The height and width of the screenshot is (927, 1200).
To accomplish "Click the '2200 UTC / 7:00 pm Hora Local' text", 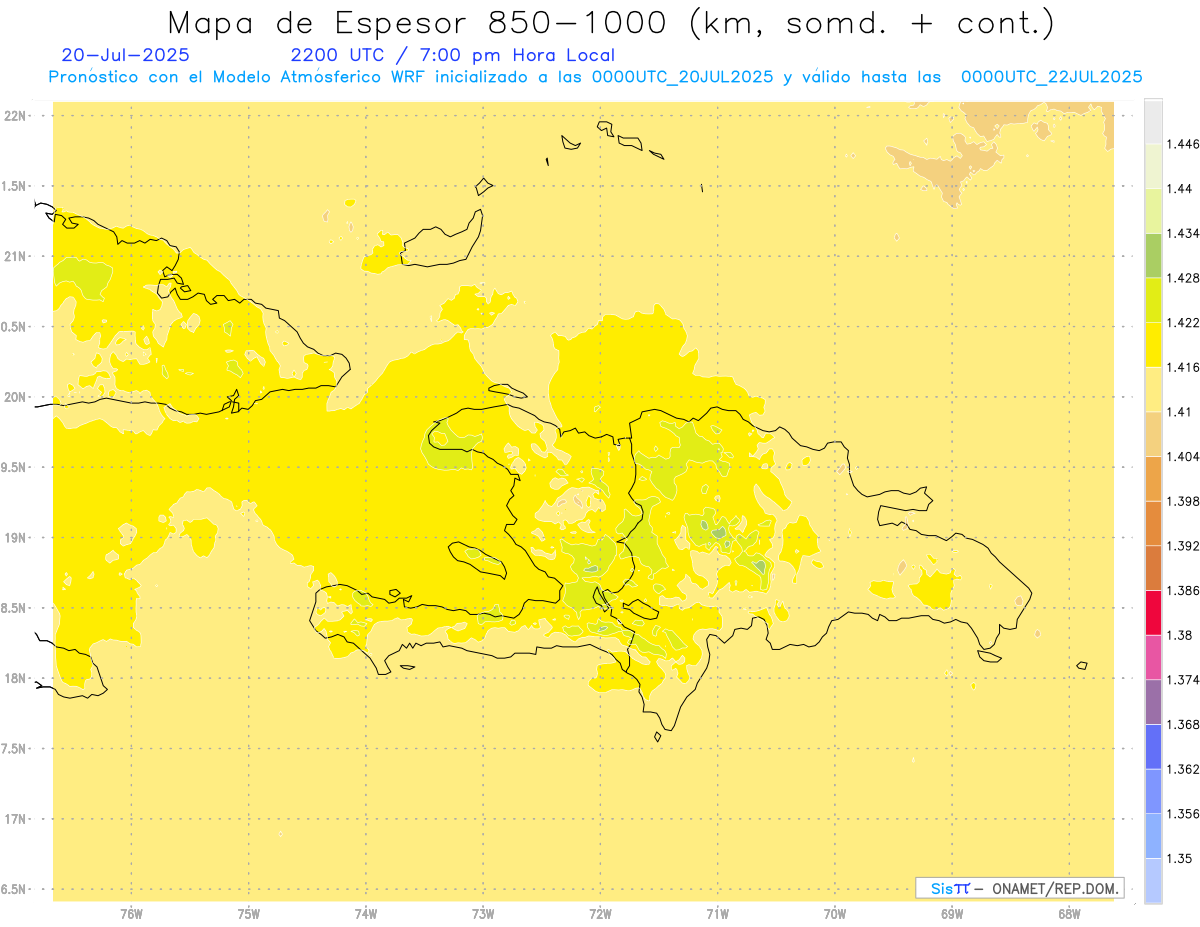I will 452,55.
